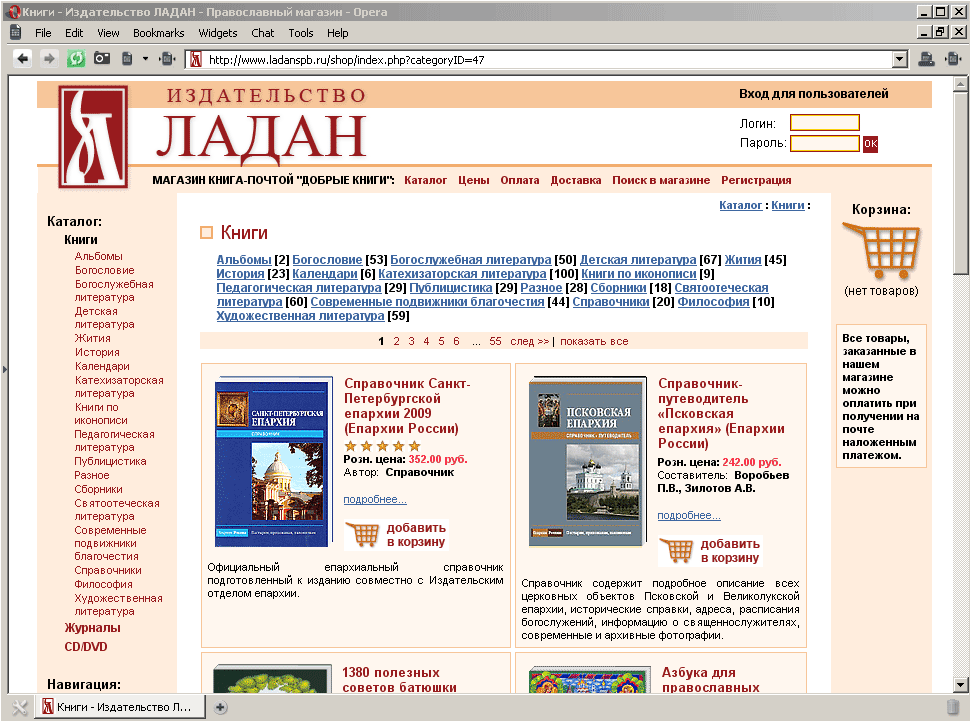Open a new tab with the plus button

pyautogui.click(x=220, y=707)
